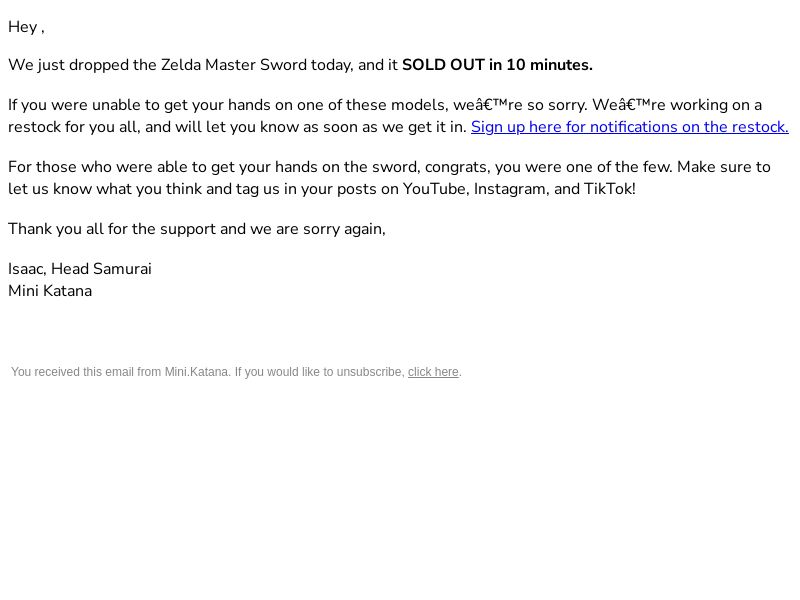Image resolution: width=800 pixels, height=600 pixels.
Task: Open the restock notifications sign-up link
Action: 630,127
